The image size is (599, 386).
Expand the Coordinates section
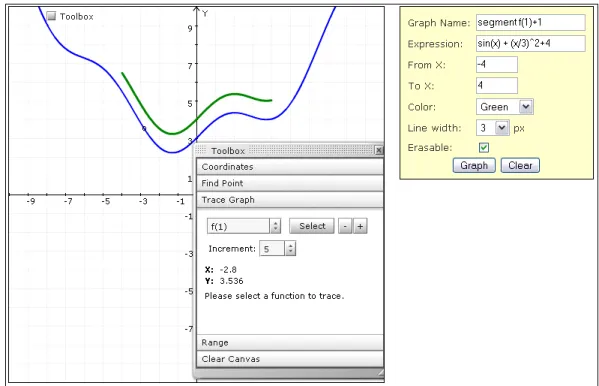[x=290, y=167]
